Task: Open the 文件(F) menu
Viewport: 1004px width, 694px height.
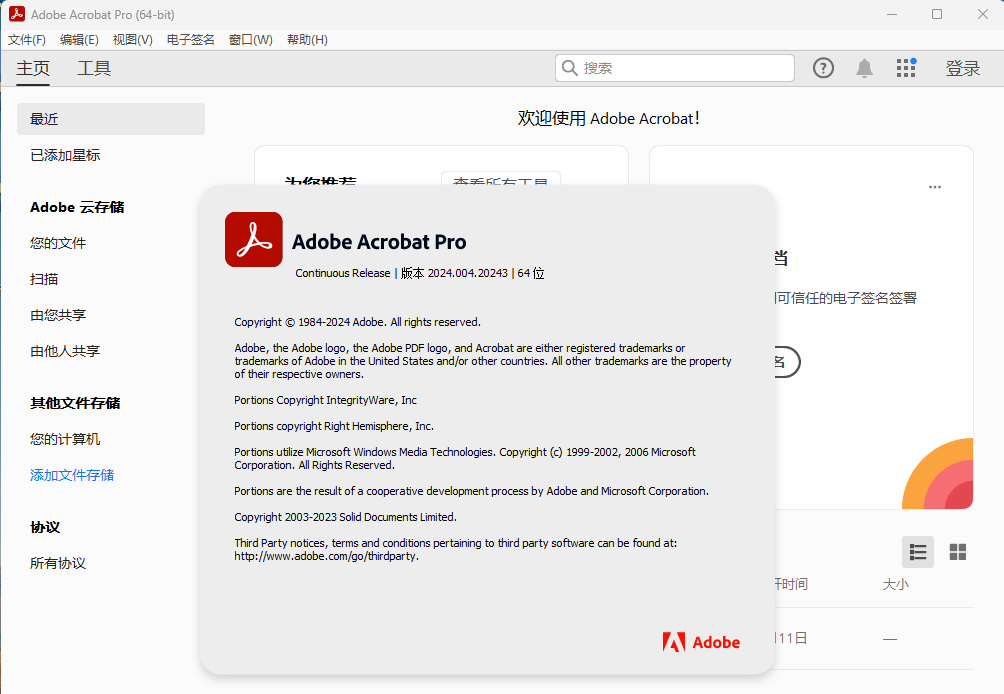Action: tap(27, 40)
